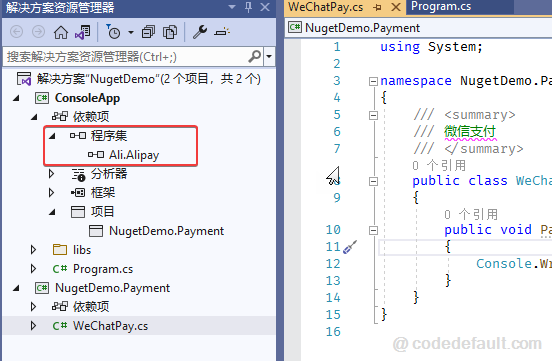Image resolution: width=552 pixels, height=361 pixels.
Task: Open dropdown arrow next to clock filter
Action: (x=131, y=32)
